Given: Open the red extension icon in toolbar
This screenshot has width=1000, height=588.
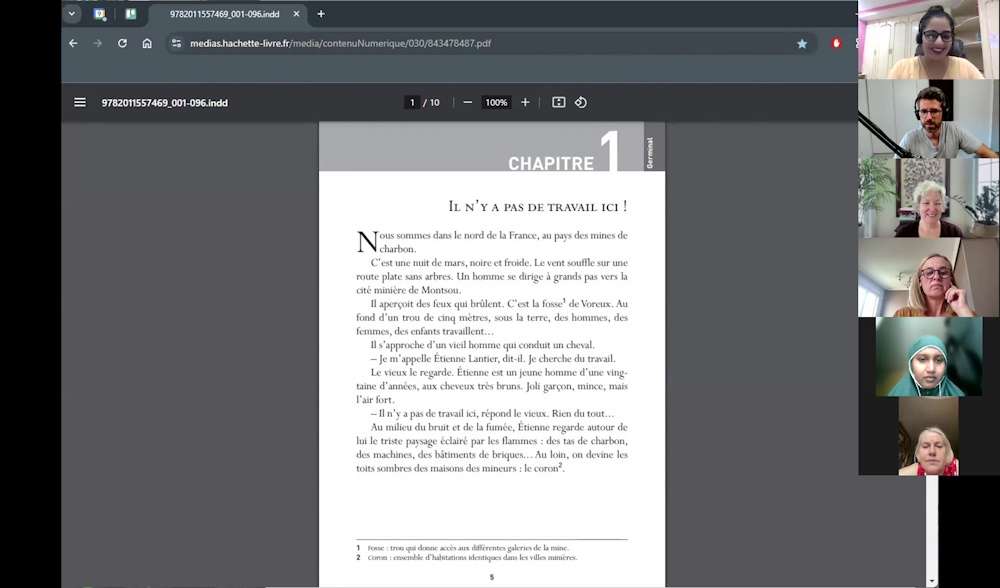Looking at the screenshot, I should click(x=836, y=43).
